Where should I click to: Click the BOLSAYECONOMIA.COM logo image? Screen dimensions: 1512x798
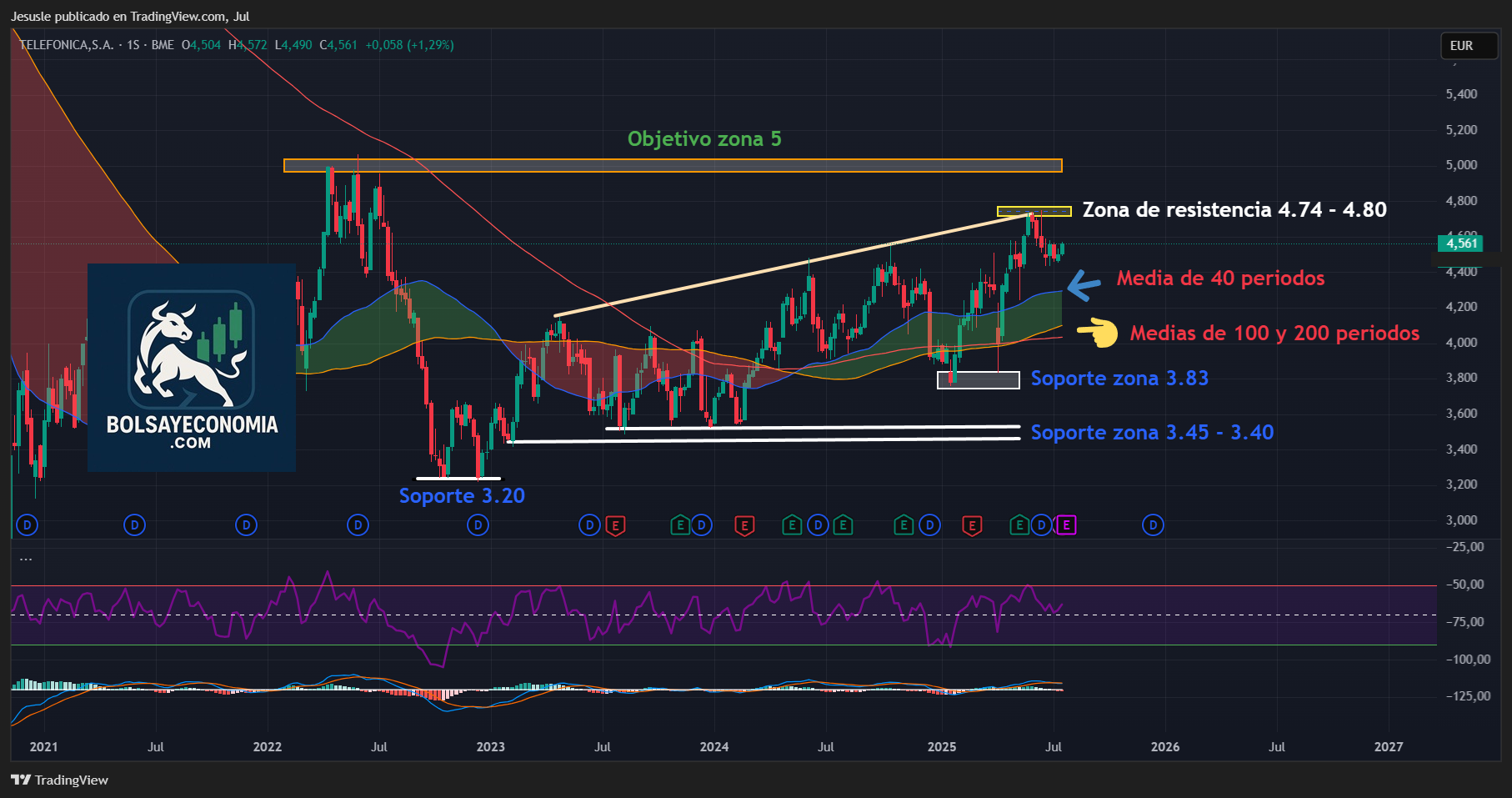192,368
